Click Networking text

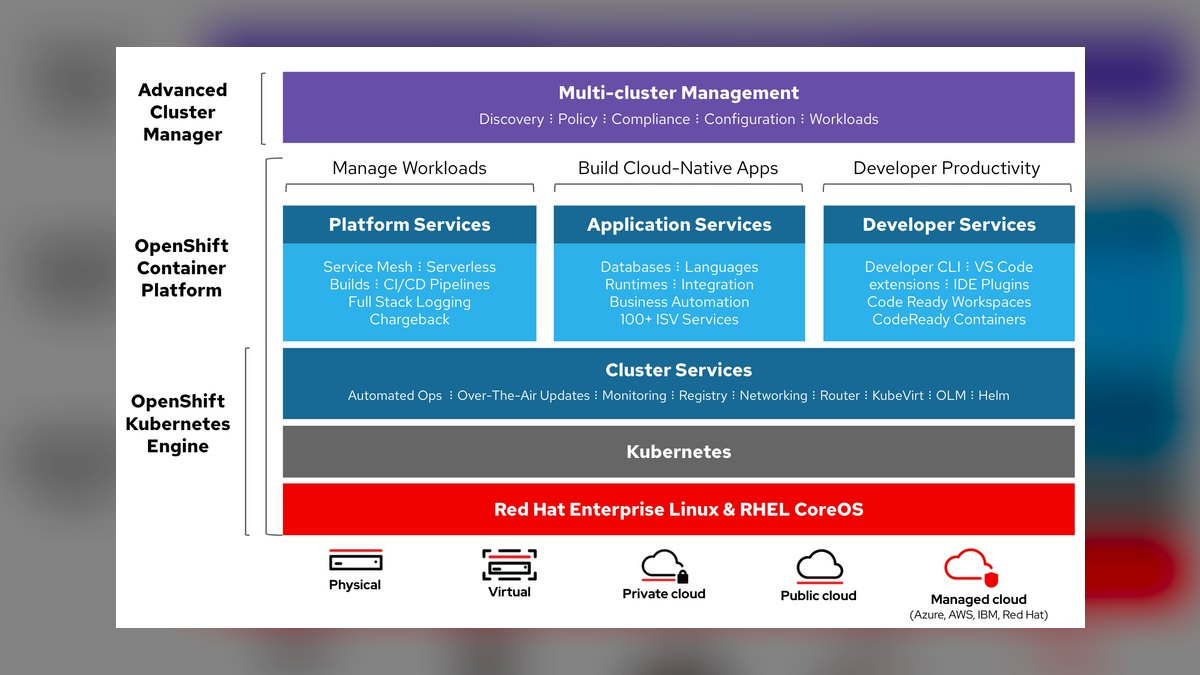(773, 396)
